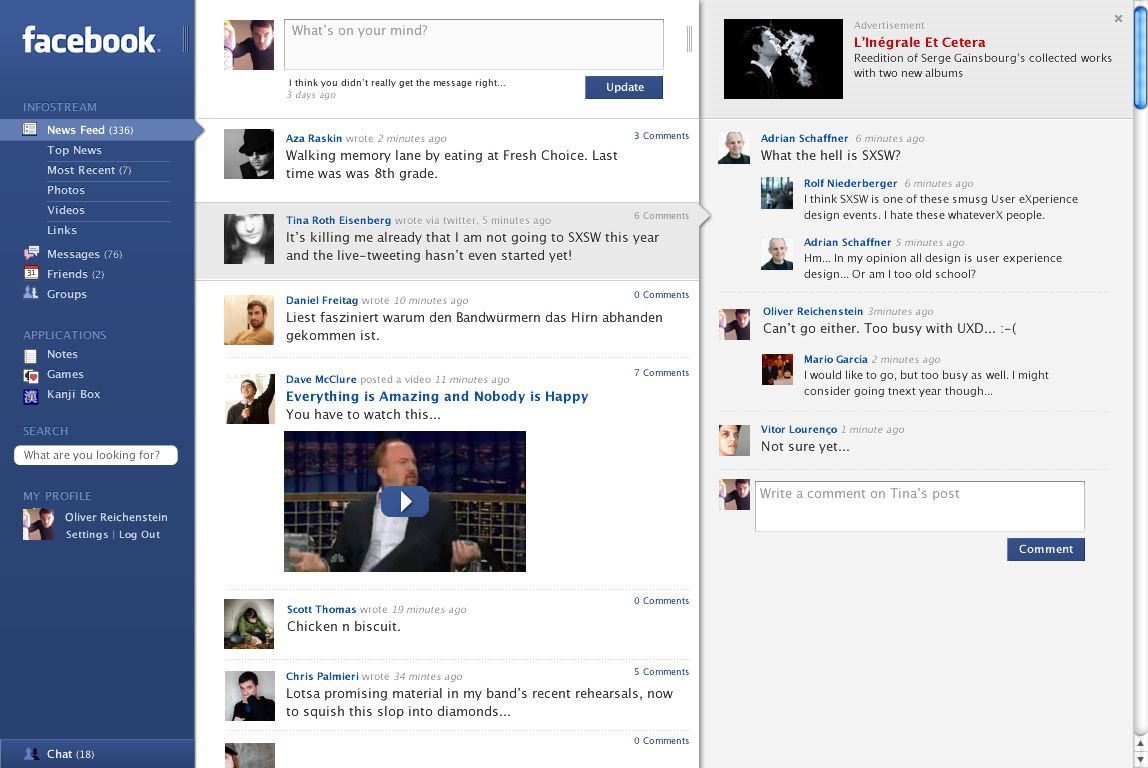Click the Games app icon
This screenshot has height=768, width=1148.
coord(31,376)
